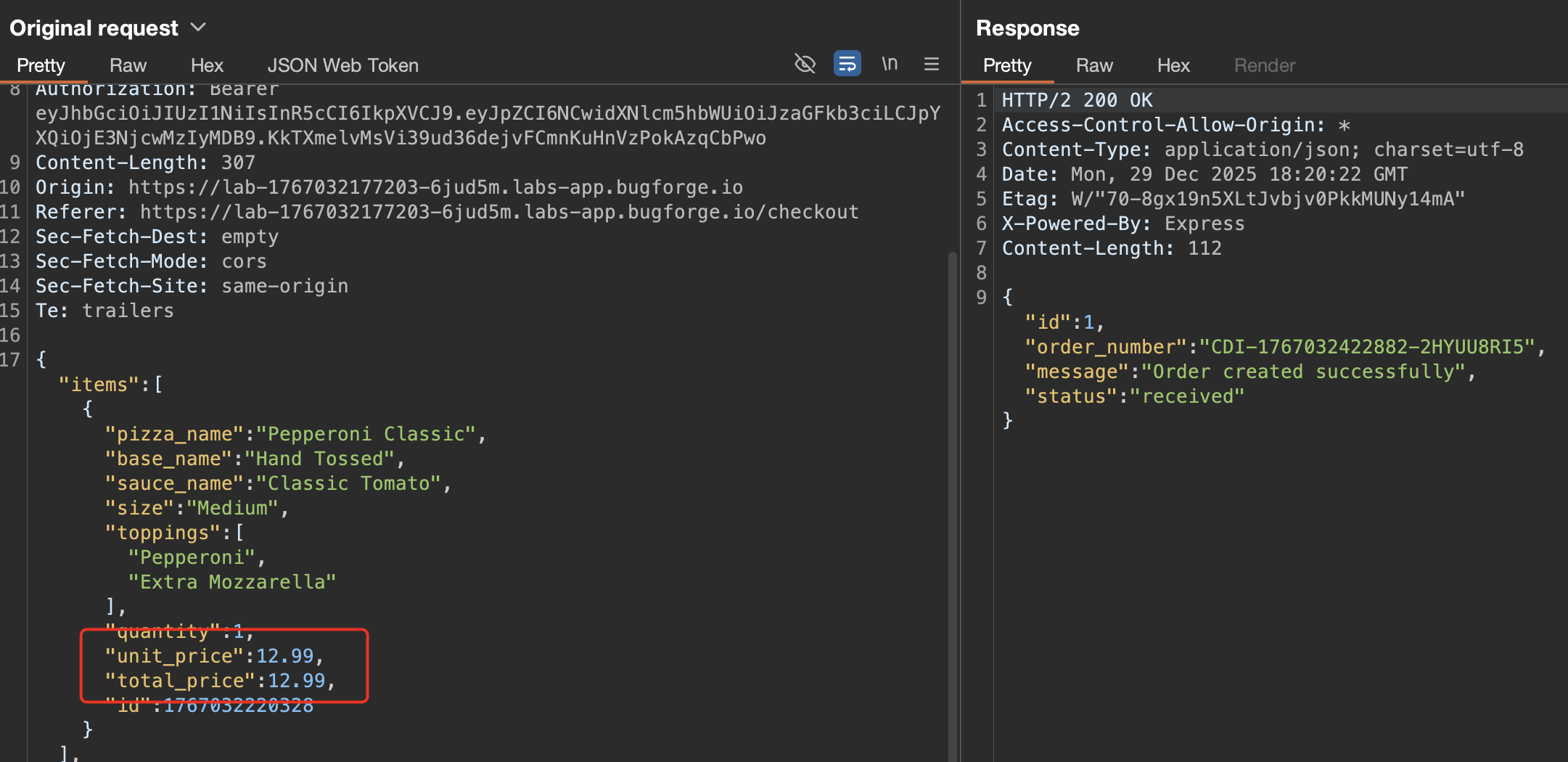Click the Origin header URL in request
Viewport: 1568px width, 762px height.
[x=435, y=187]
